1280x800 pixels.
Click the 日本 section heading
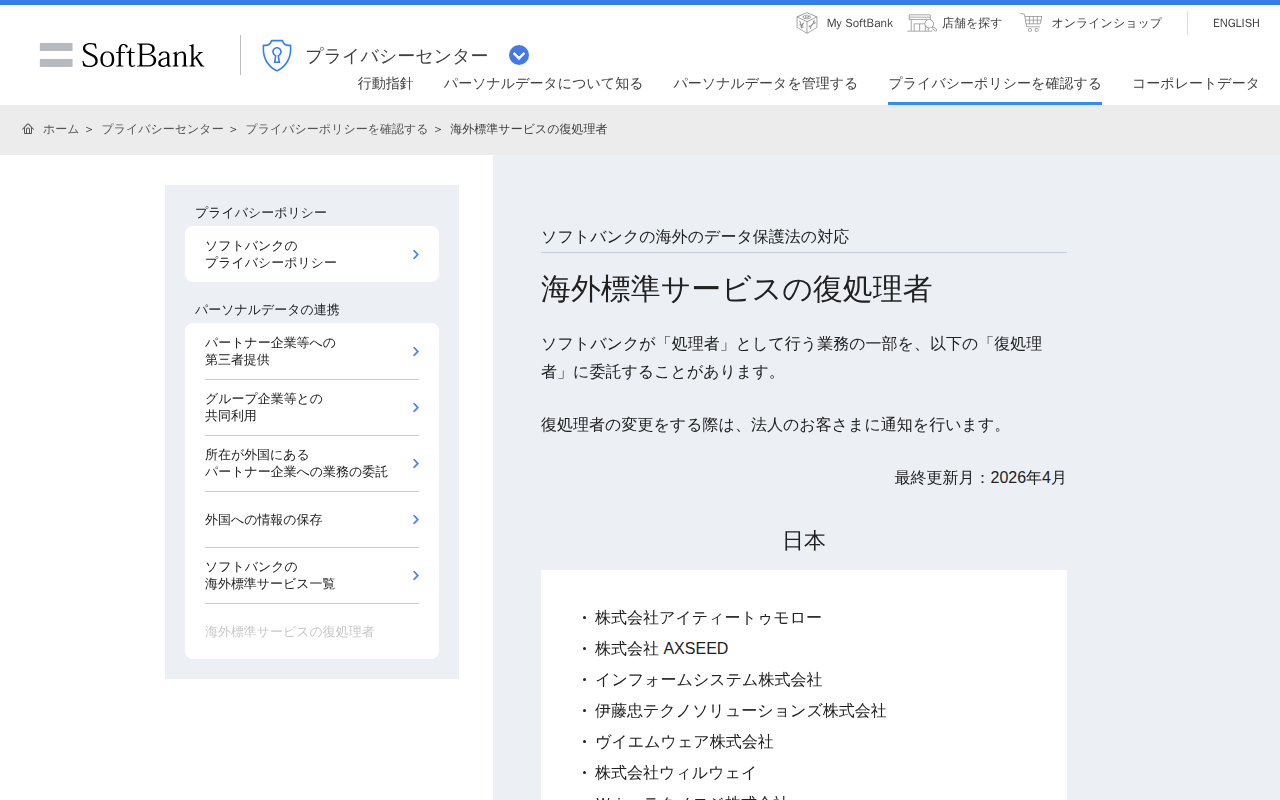(804, 541)
